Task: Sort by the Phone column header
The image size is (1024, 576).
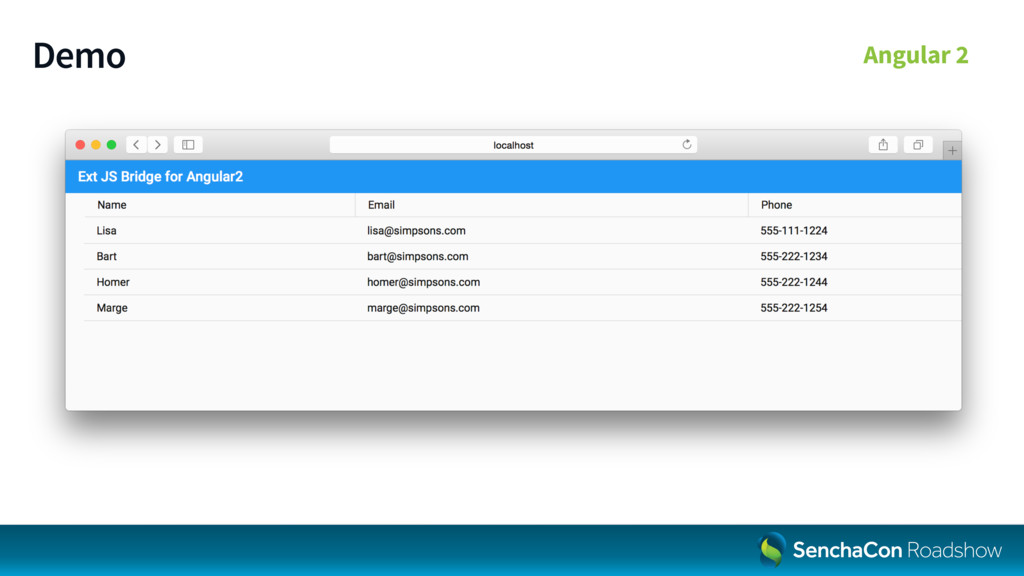Action: tap(855, 205)
